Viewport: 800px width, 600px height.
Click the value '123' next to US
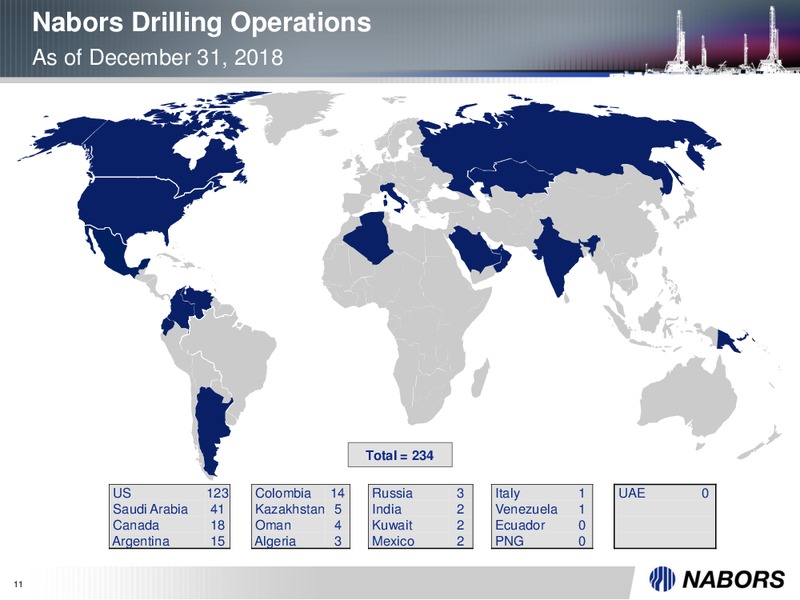[218, 493]
